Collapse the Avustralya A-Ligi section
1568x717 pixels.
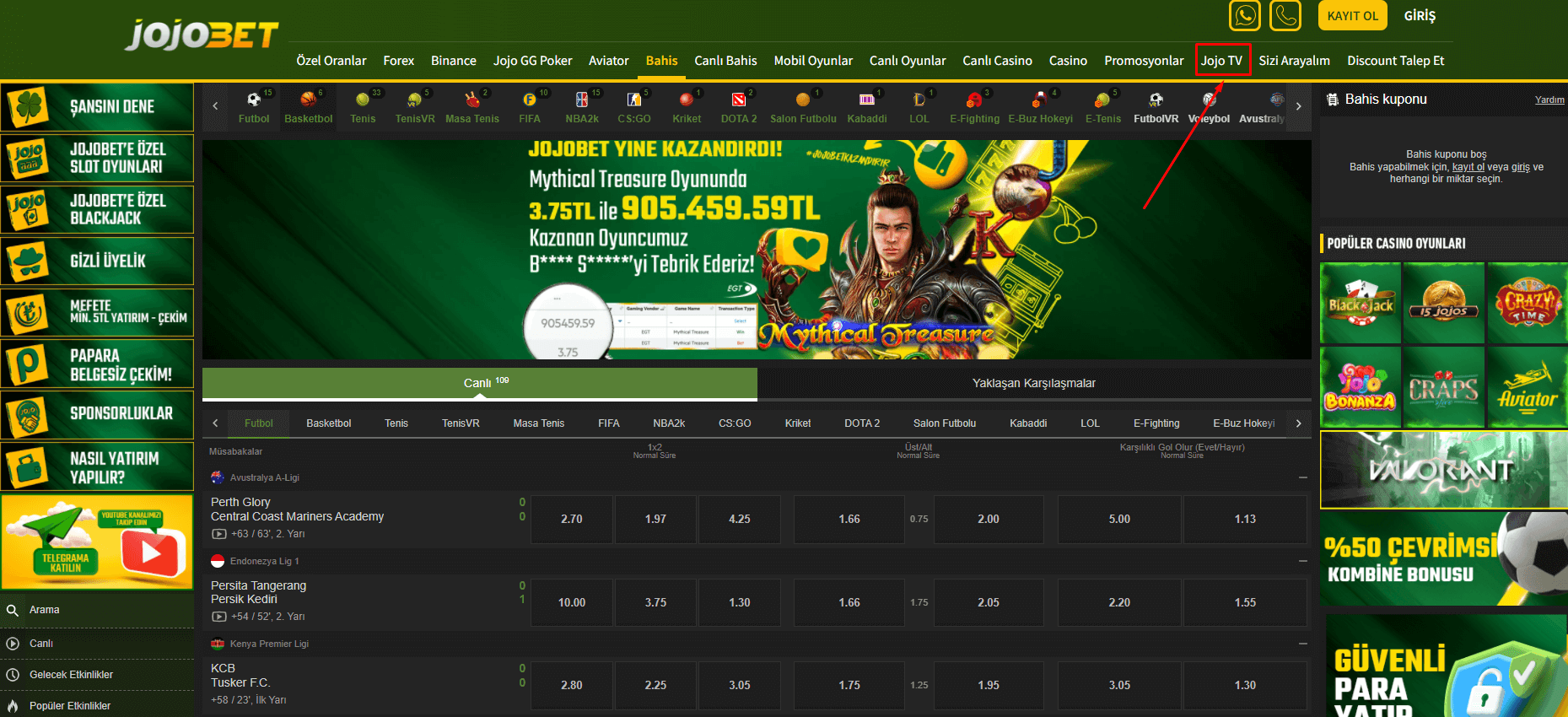[1302, 477]
